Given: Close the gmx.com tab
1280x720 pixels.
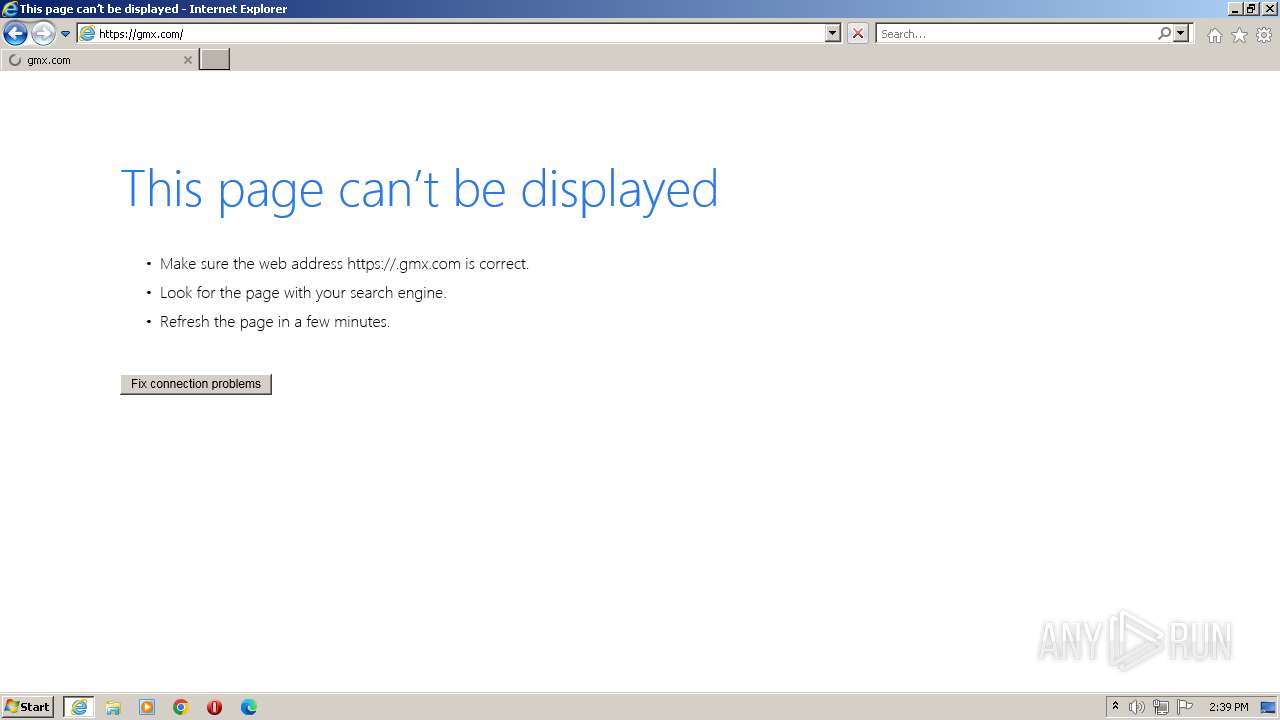Looking at the screenshot, I should [x=187, y=60].
